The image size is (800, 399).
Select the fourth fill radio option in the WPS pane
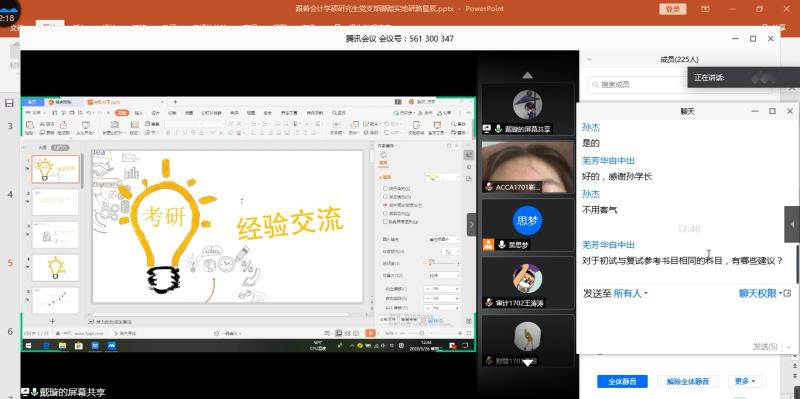click(385, 213)
